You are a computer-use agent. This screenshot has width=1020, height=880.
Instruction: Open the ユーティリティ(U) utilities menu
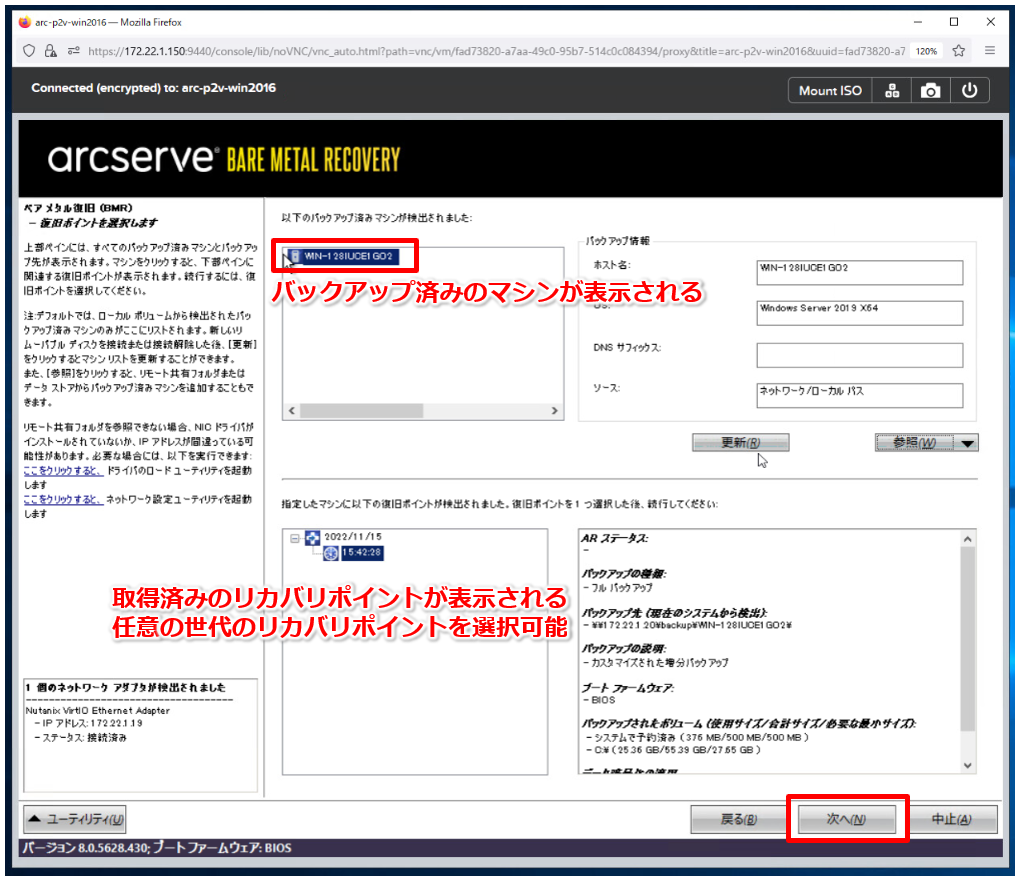[x=75, y=820]
